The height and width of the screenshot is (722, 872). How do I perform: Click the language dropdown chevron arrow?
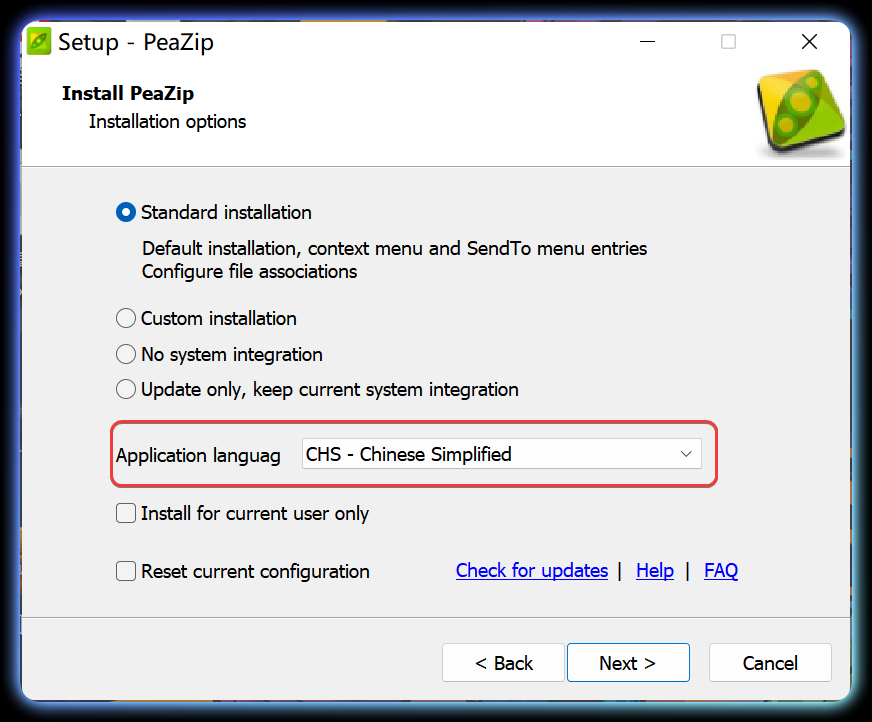(x=686, y=454)
